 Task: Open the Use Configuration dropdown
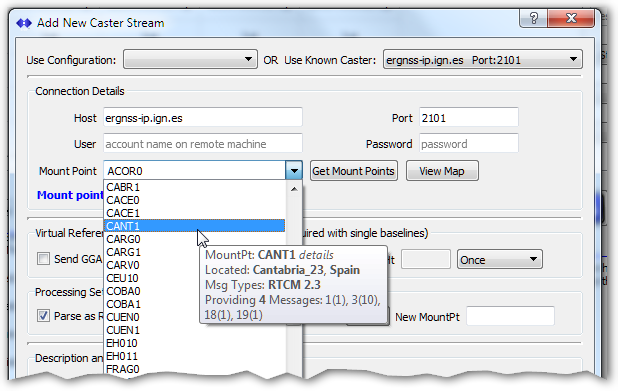point(190,60)
